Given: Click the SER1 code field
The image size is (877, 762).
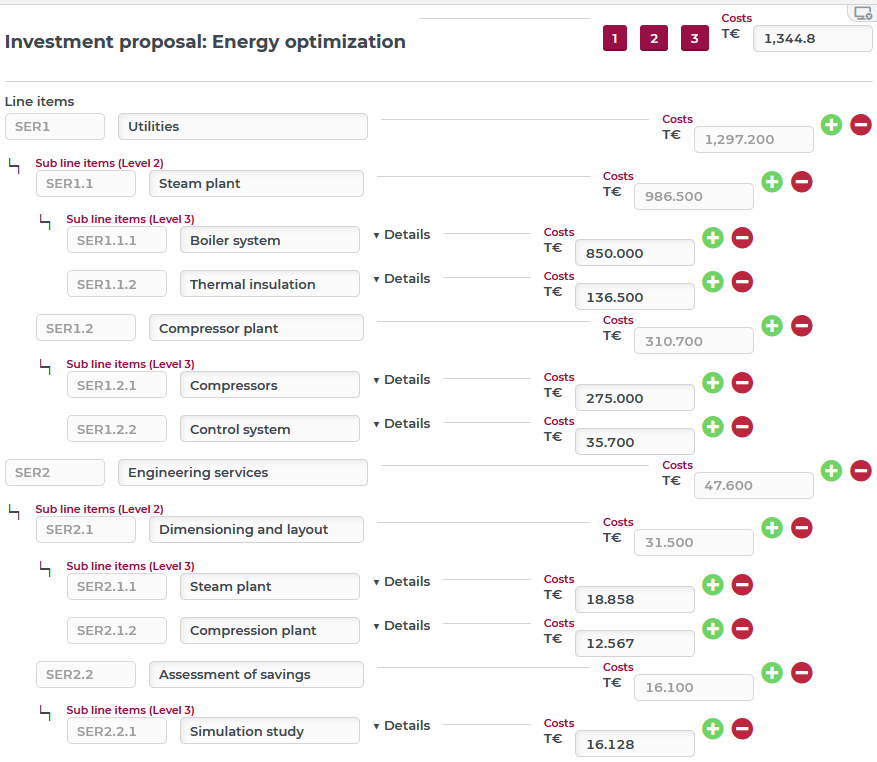Looking at the screenshot, I should tap(55, 126).
